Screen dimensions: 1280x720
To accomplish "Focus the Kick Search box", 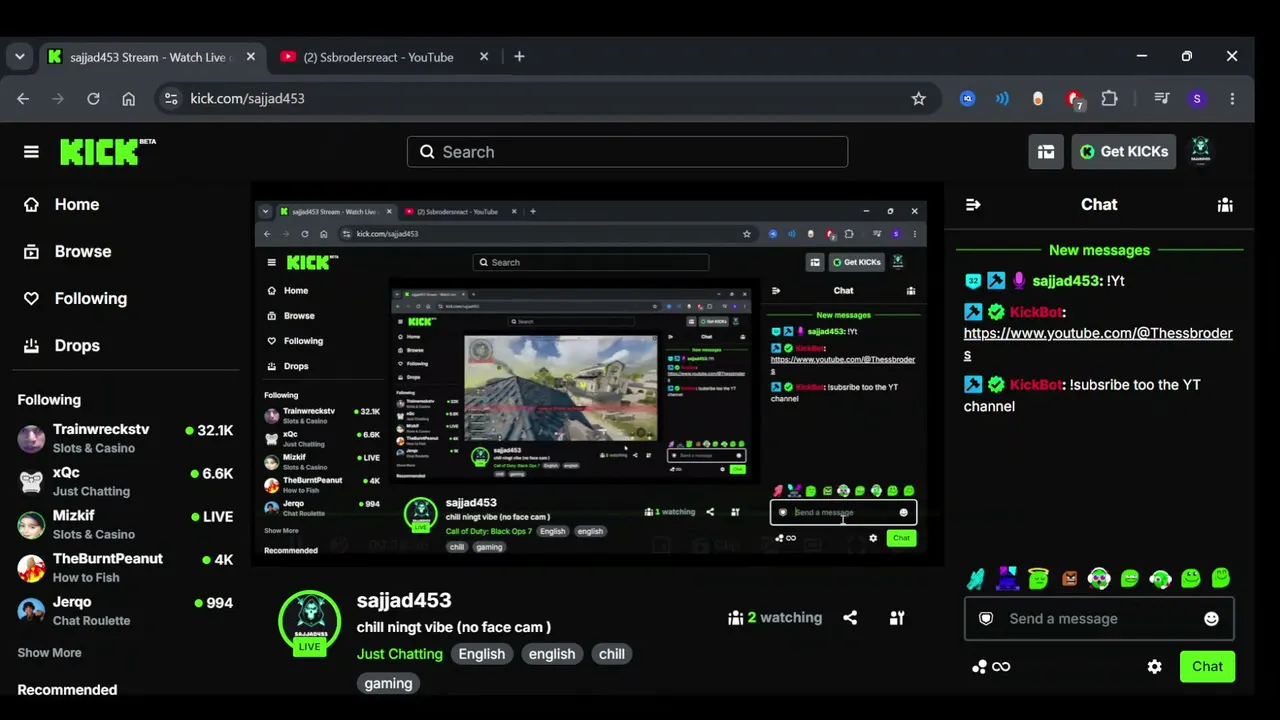I will [x=627, y=152].
